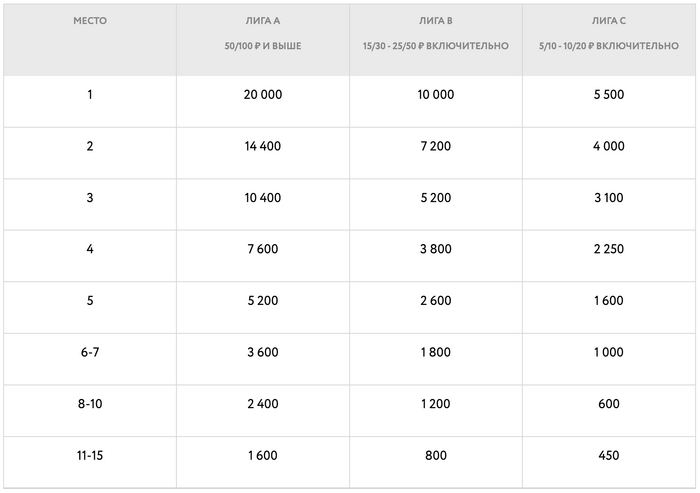Viewport: 700px width, 493px height.
Task: Click the 5 500 value in Лига C
Action: click(608, 95)
